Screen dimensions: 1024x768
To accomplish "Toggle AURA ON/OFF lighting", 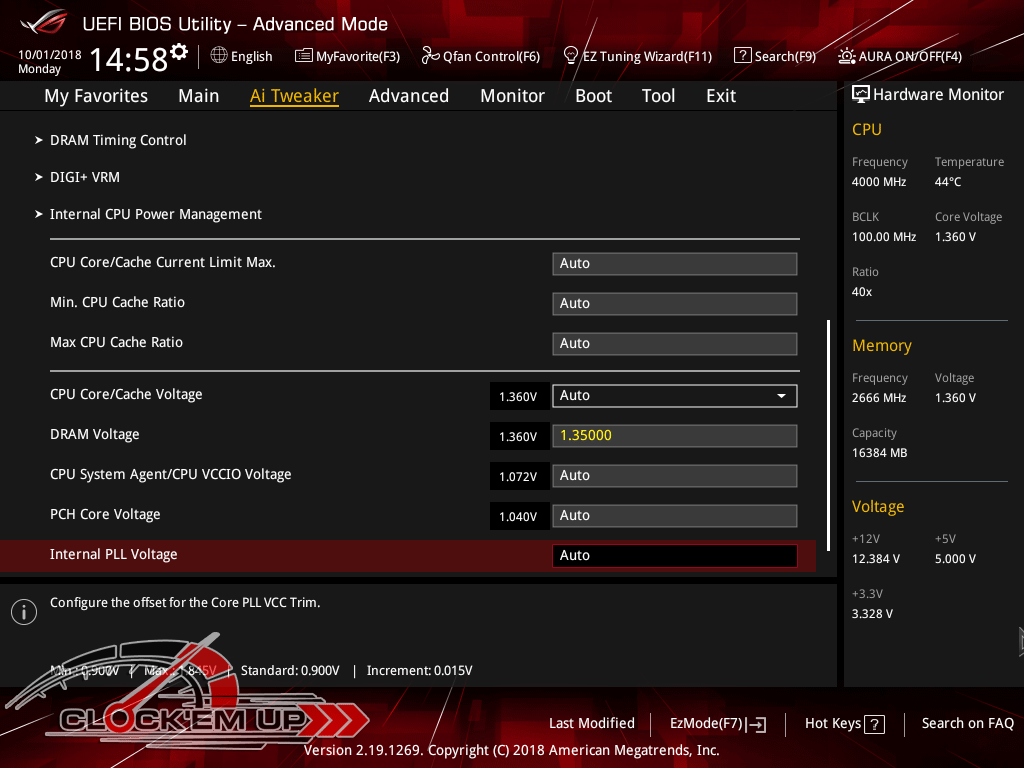I will coord(900,56).
